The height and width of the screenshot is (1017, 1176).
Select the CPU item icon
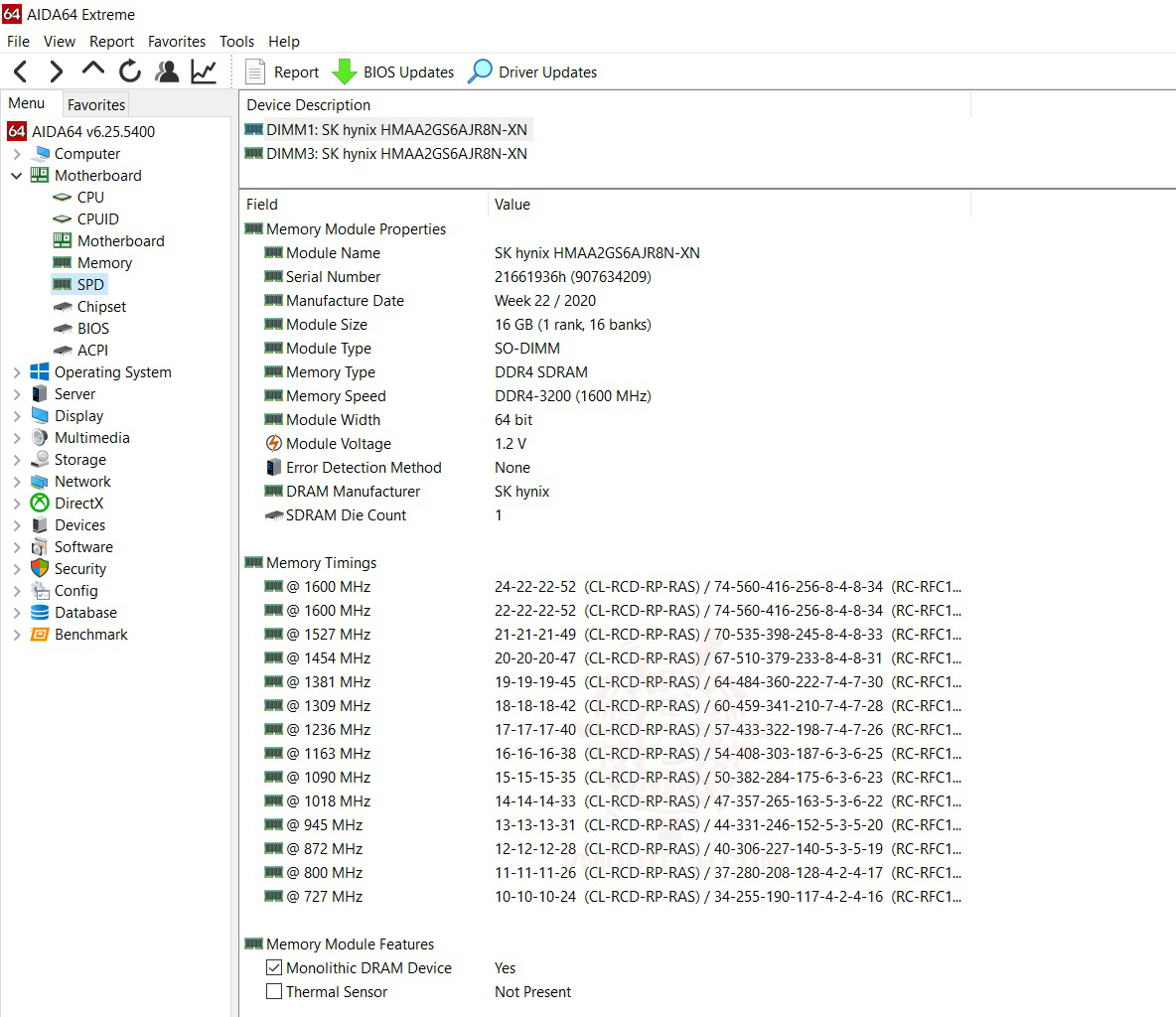[63, 198]
